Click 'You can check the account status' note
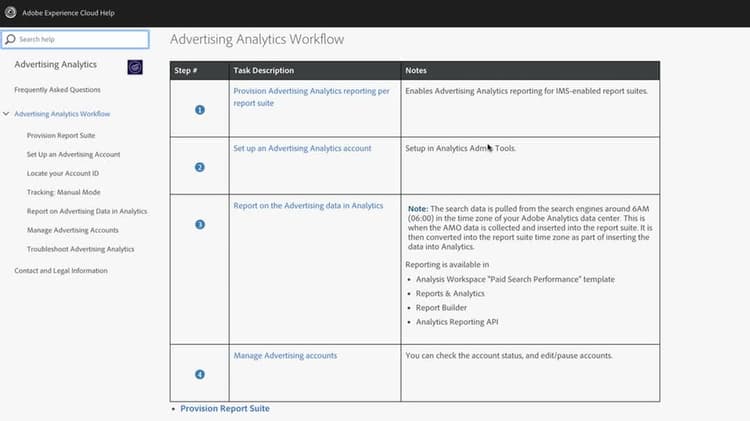Viewport: 750px width, 421px height. [508, 355]
